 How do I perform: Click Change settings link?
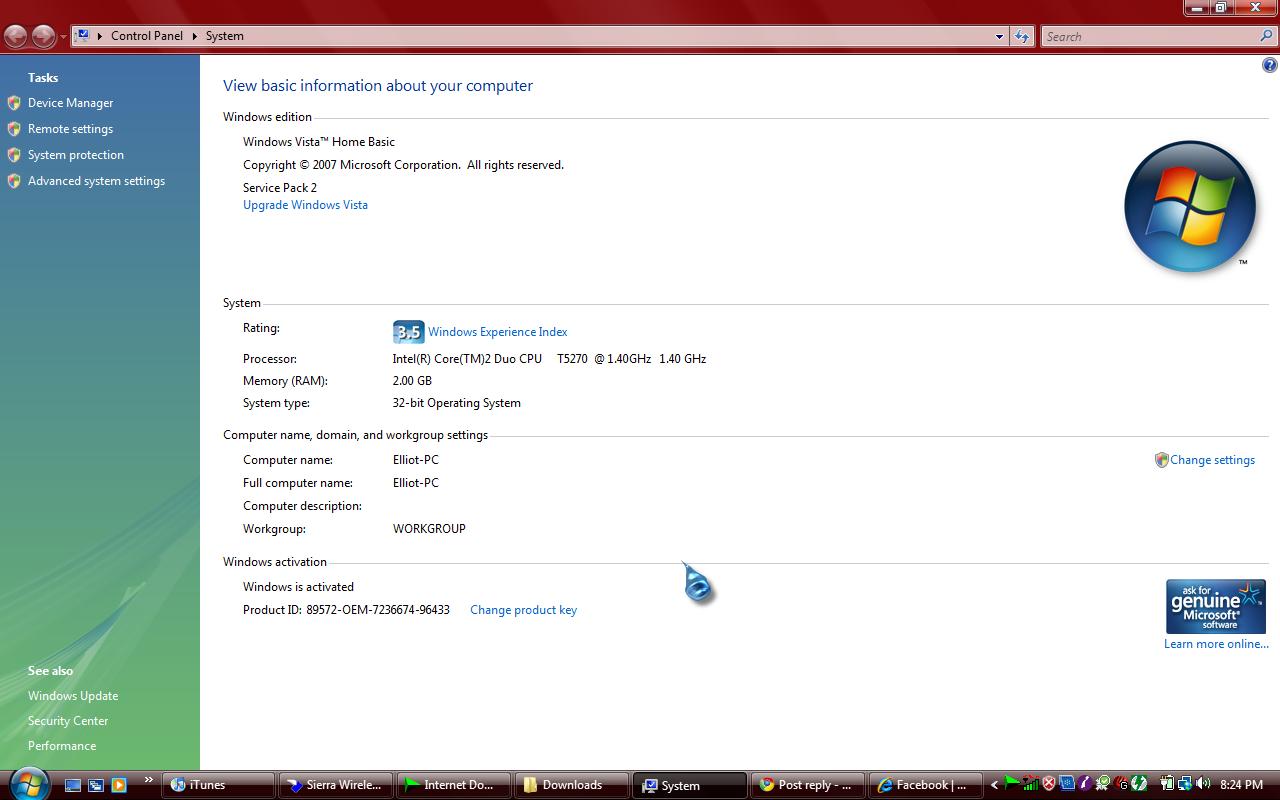click(1212, 460)
